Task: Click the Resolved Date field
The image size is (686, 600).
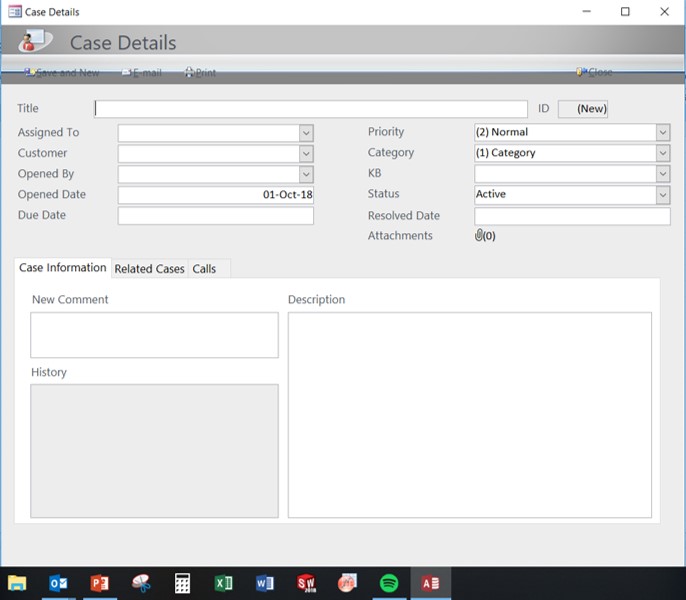Action: [x=572, y=216]
